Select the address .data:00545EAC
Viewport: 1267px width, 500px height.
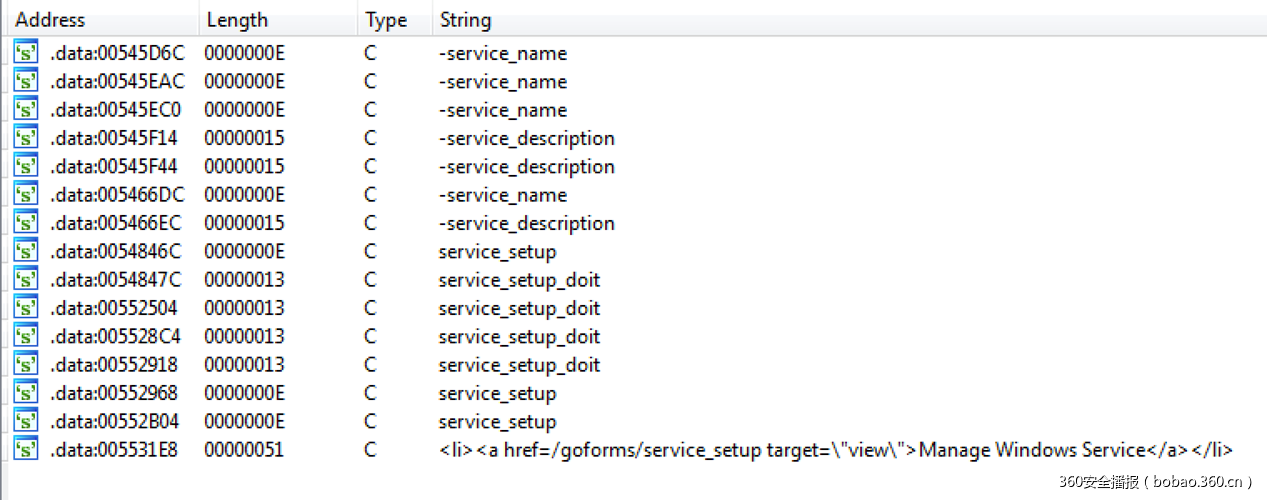click(x=117, y=82)
